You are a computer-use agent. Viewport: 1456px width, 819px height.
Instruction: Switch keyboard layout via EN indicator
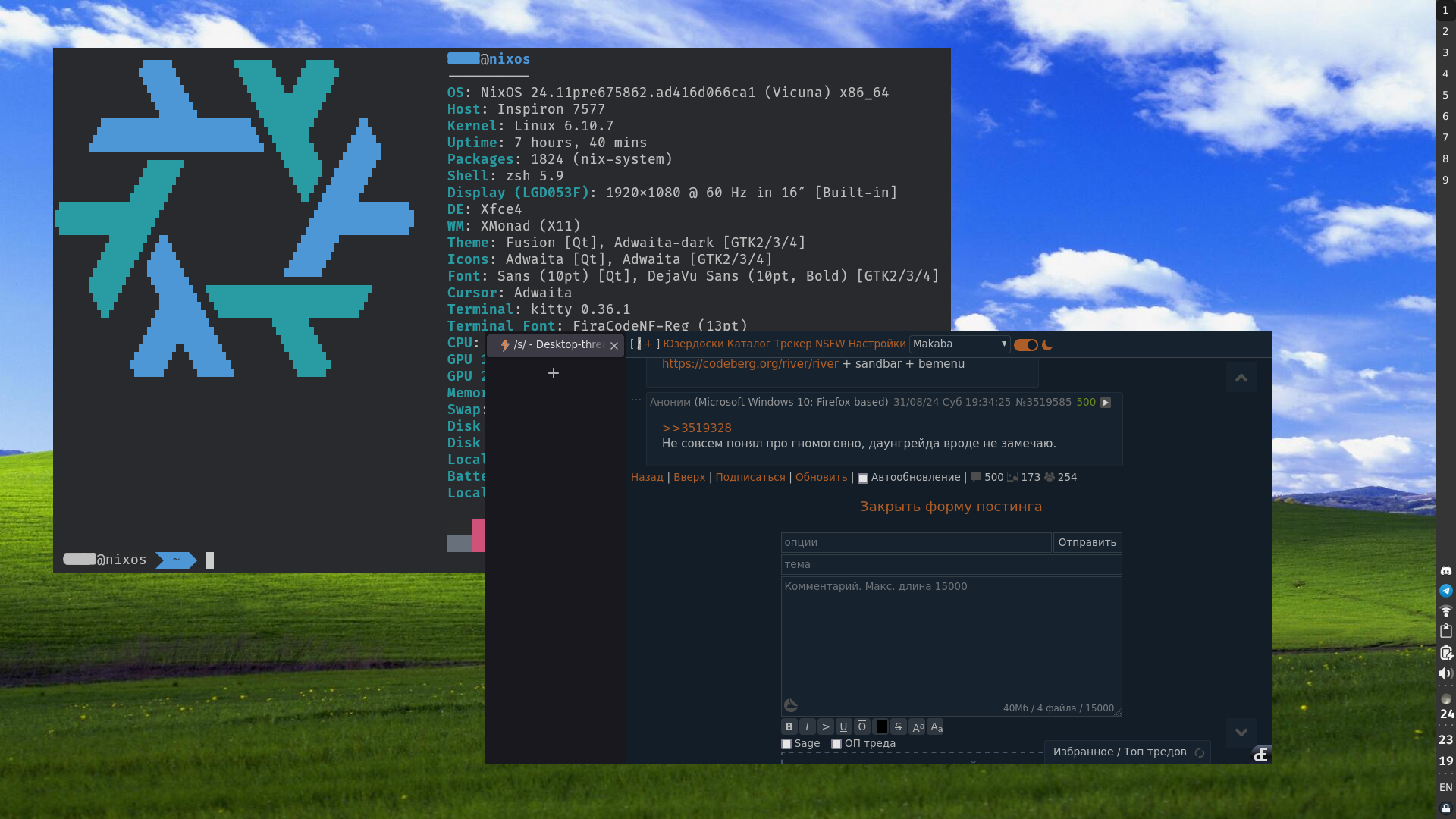[x=1445, y=787]
